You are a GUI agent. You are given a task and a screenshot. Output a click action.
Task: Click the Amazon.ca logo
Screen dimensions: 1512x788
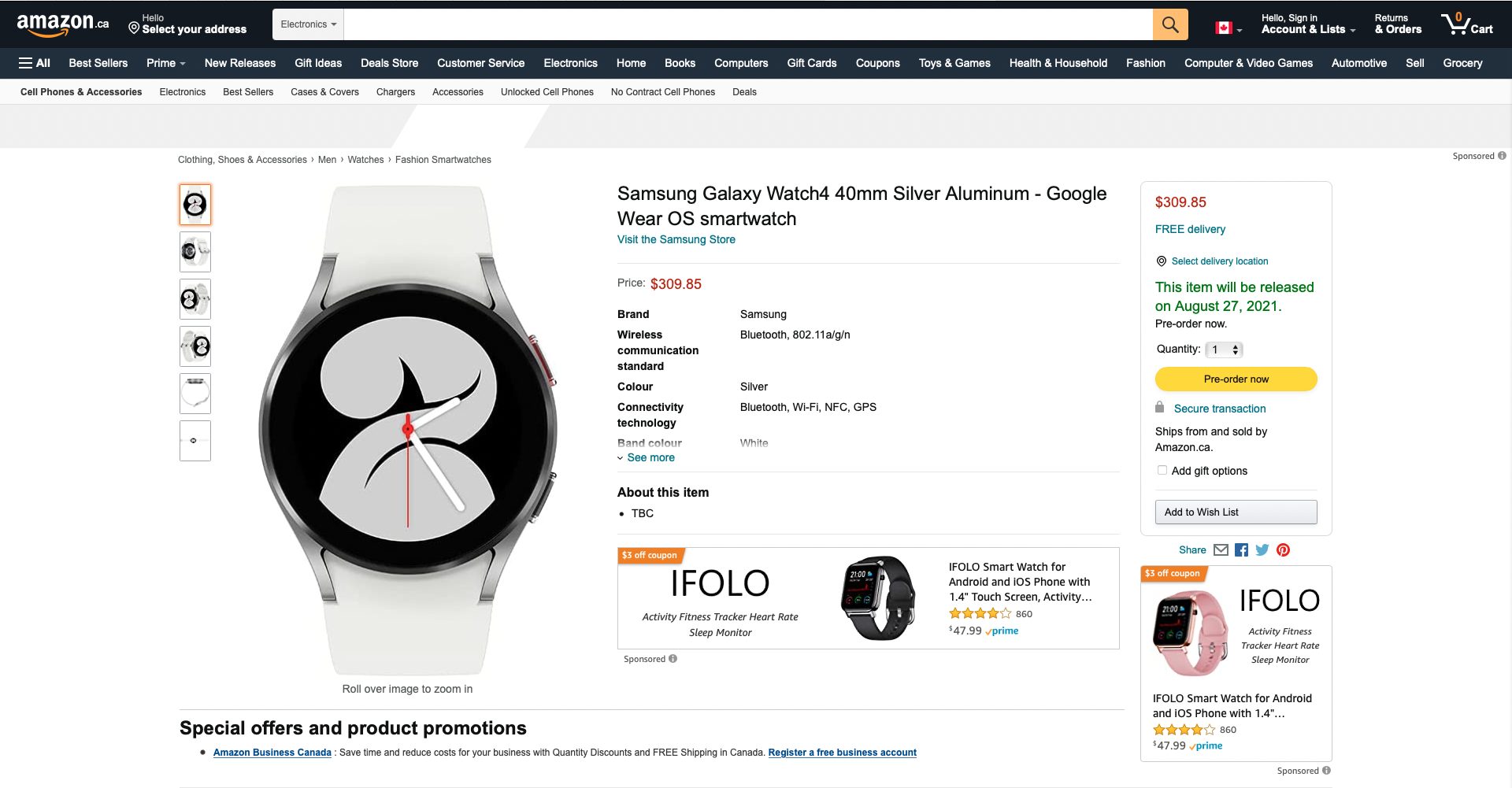click(63, 24)
